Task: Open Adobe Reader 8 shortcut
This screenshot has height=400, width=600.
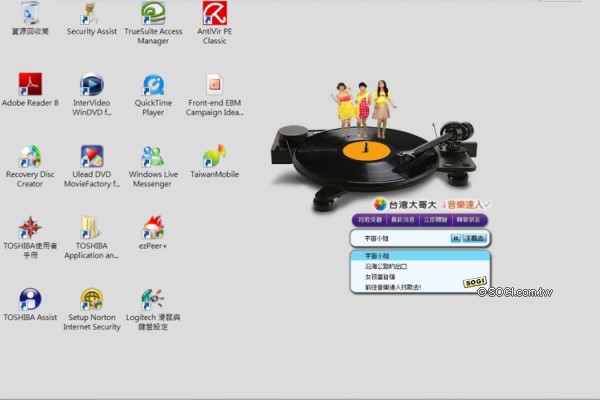Action: 30,90
